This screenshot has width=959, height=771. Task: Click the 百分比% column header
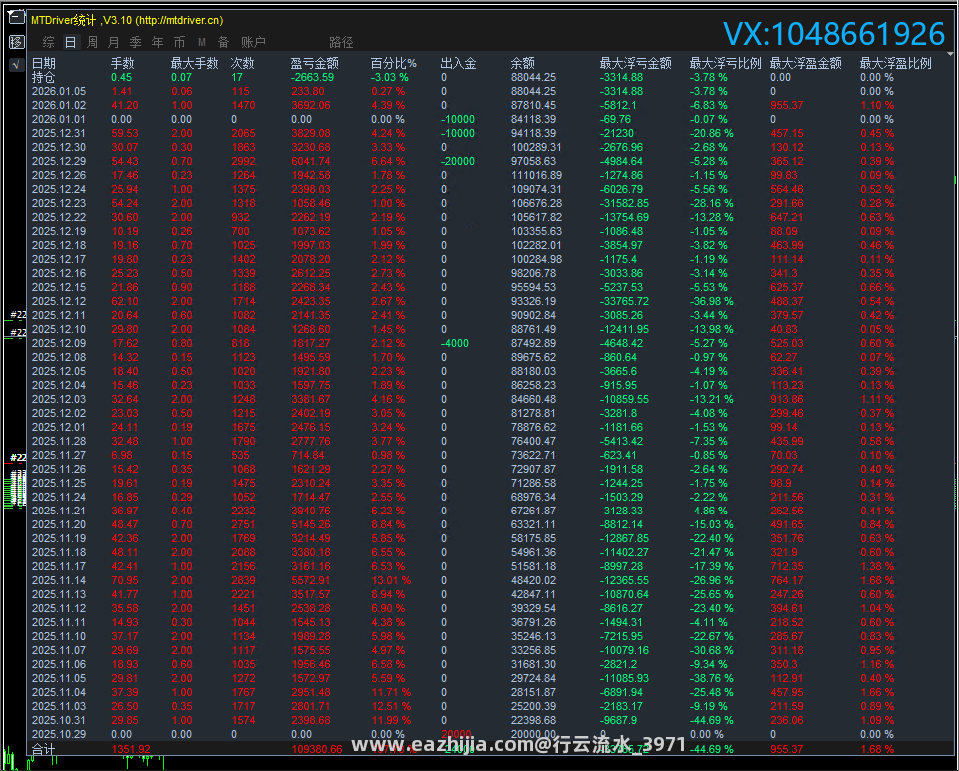[x=394, y=63]
